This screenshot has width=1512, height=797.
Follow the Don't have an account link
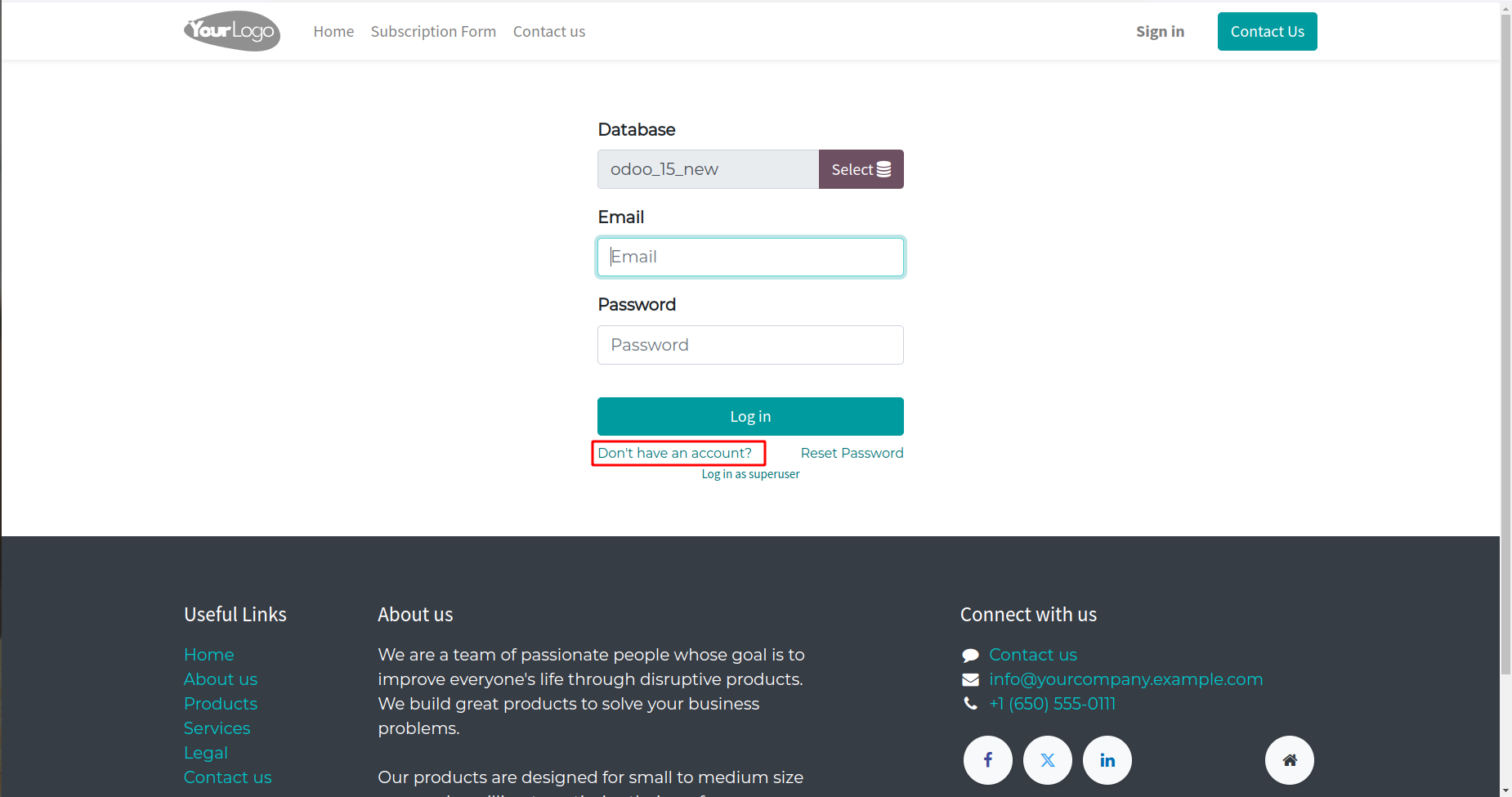click(x=674, y=453)
